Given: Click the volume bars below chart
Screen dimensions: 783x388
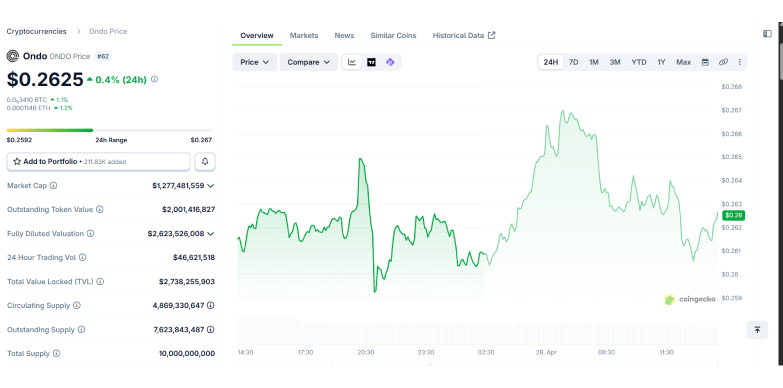Looking at the screenshot, I should [477, 331].
